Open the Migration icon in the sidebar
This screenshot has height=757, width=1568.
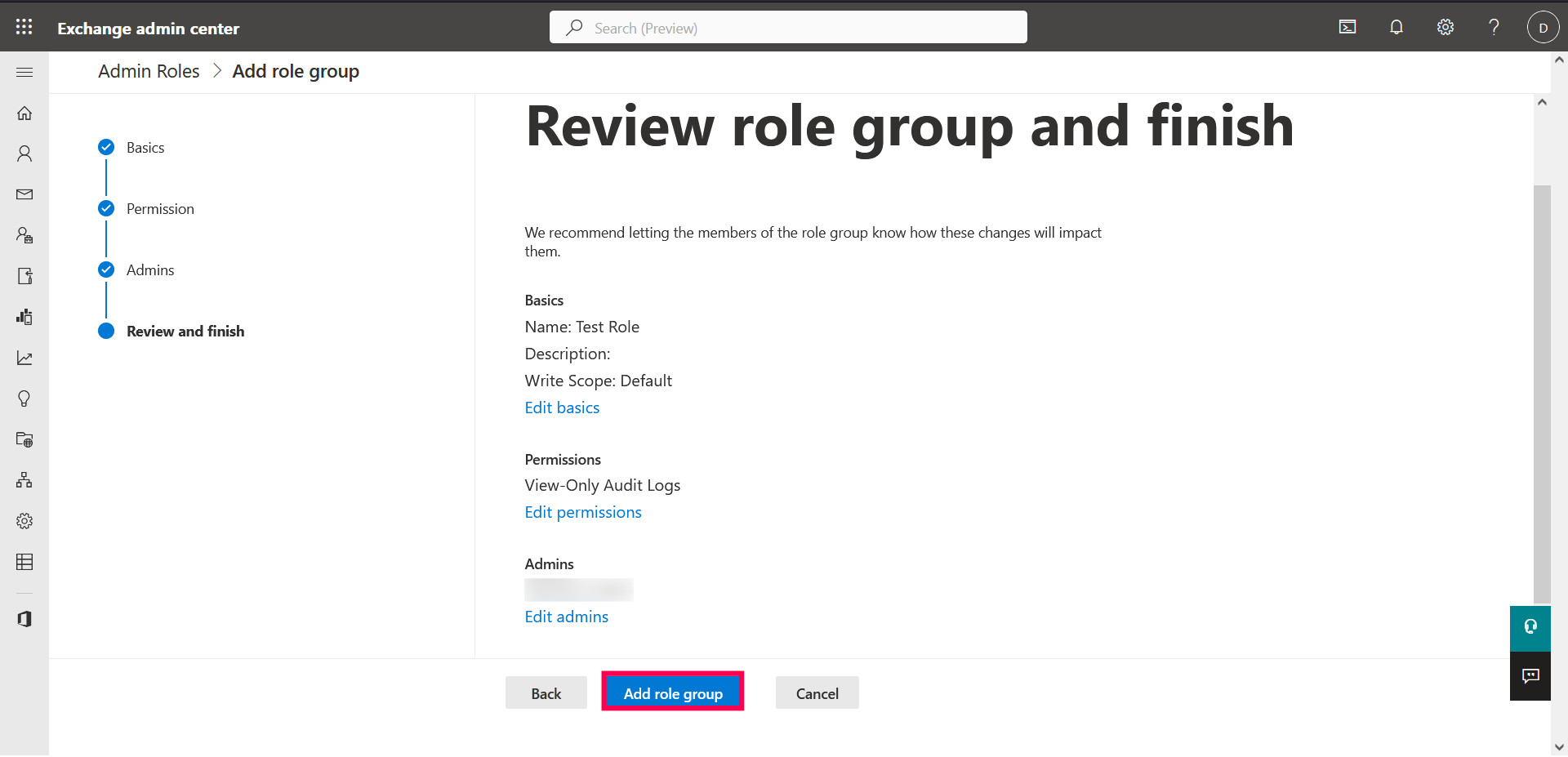(24, 276)
